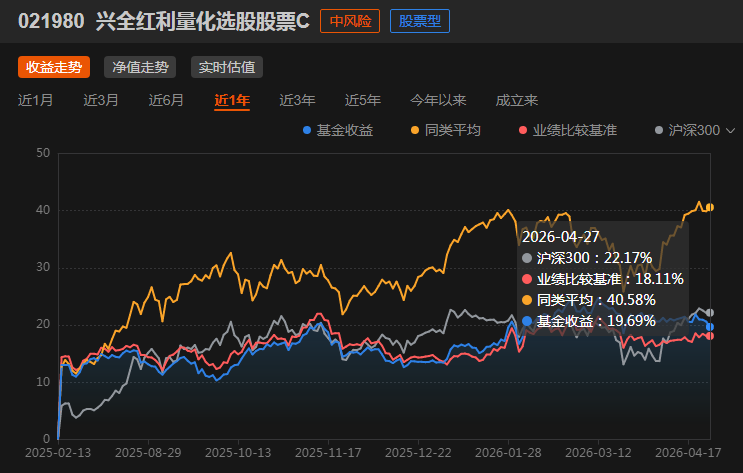Screen dimensions: 743x473
Task: Select the 近3月 time range
Action: pyautogui.click(x=101, y=100)
